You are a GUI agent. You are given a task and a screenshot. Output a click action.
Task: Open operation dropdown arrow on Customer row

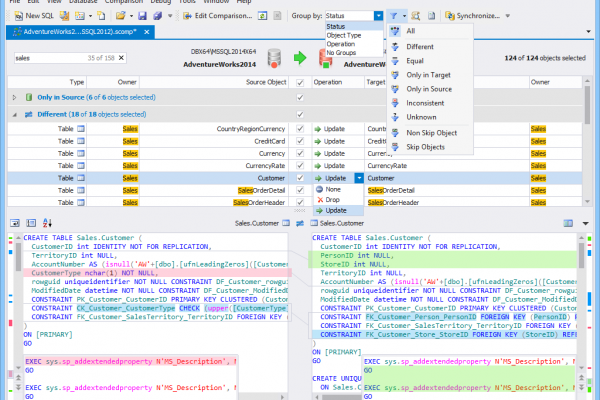coord(358,176)
